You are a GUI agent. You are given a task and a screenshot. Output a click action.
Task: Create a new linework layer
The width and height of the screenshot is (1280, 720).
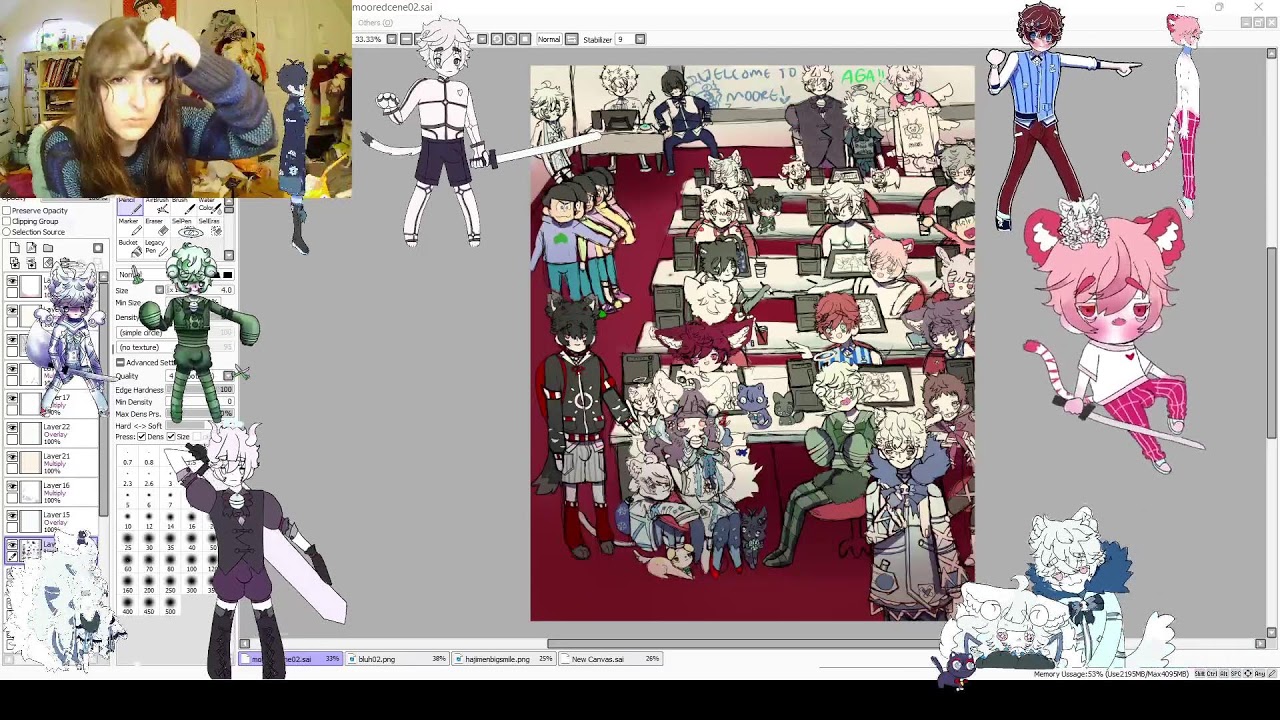31,247
